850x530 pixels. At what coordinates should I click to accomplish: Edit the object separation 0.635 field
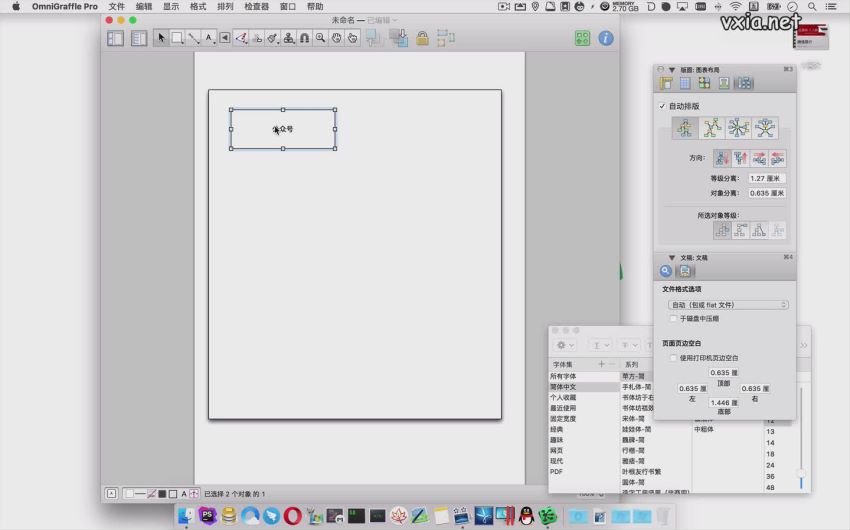(x=767, y=193)
